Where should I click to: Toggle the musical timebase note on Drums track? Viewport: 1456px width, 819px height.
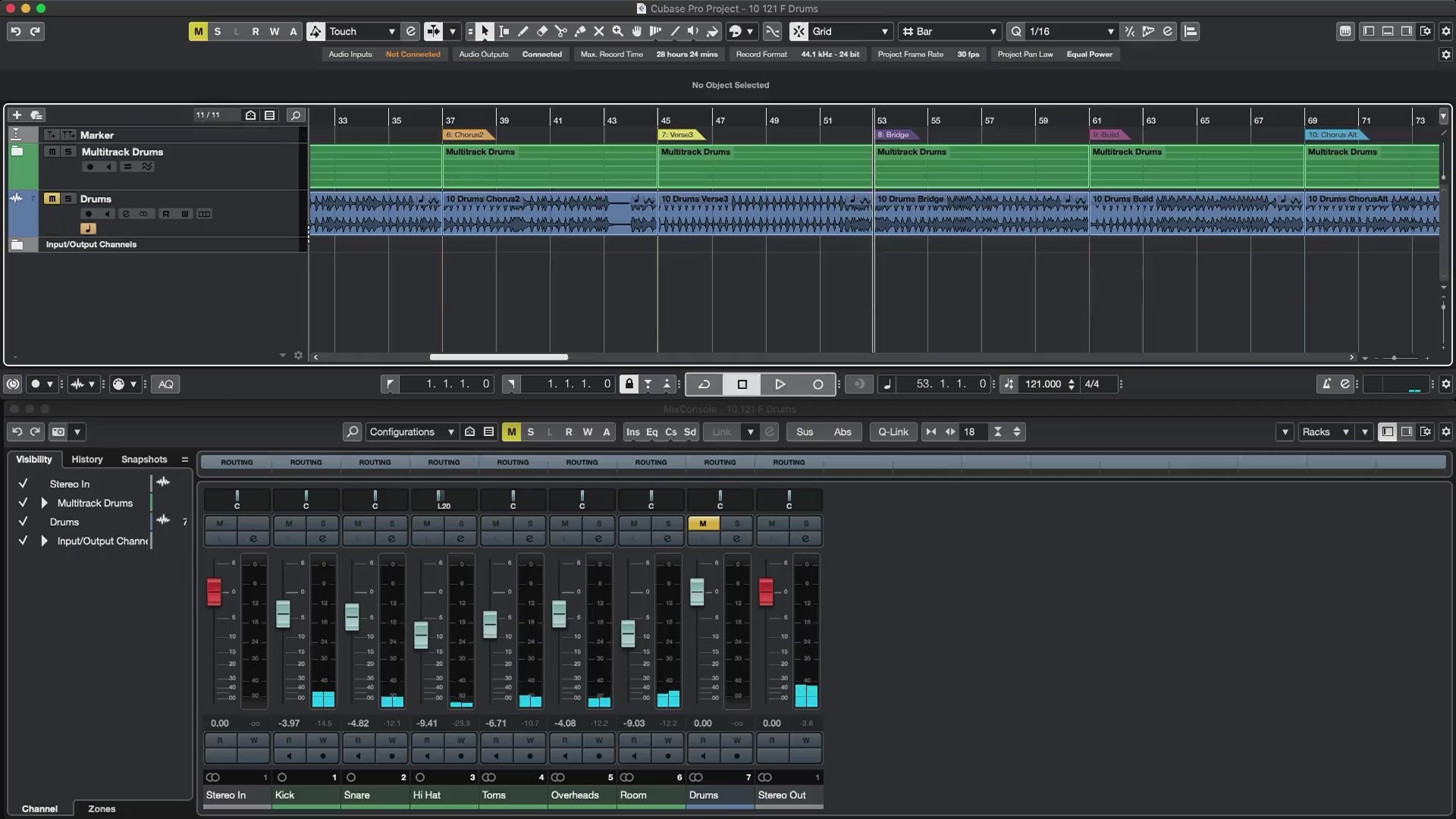(88, 228)
